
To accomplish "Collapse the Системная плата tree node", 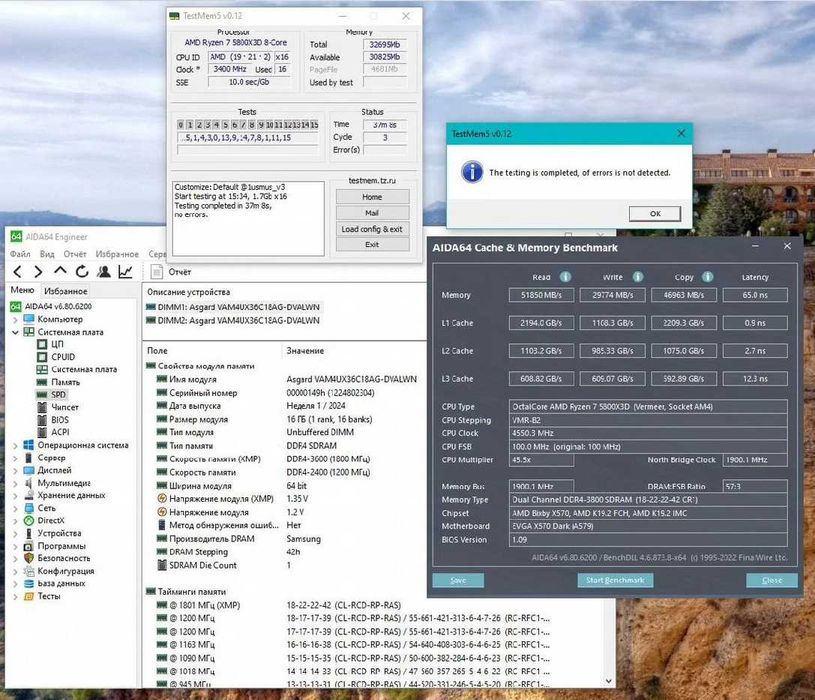I will coord(14,331).
